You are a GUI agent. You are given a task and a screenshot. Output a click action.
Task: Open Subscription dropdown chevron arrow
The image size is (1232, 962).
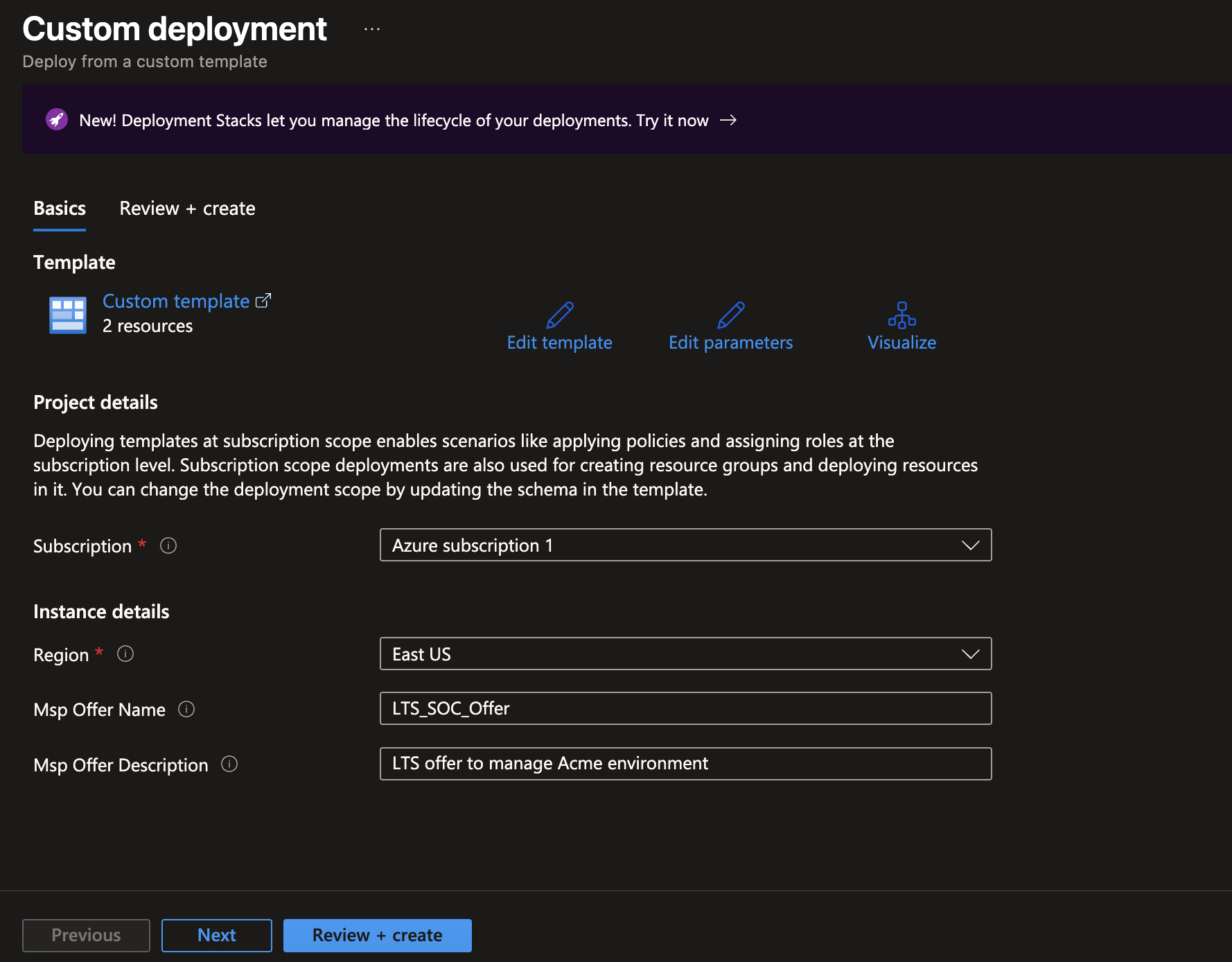[971, 545]
